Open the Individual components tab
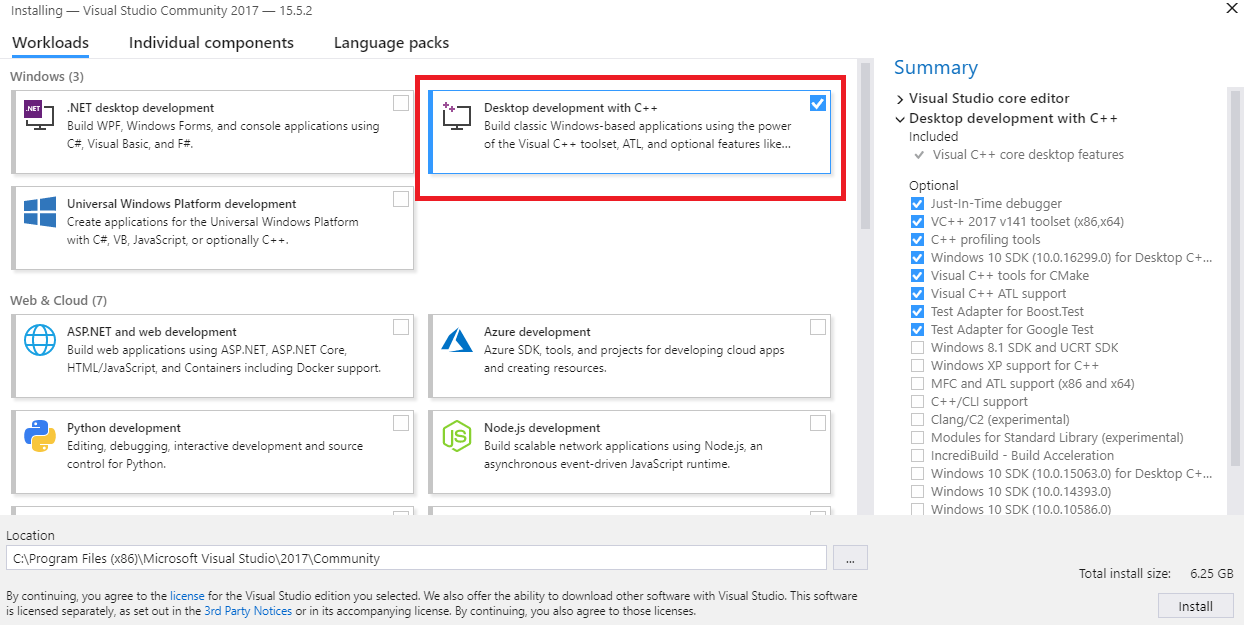Viewport: 1244px width, 625px height. pyautogui.click(x=211, y=43)
